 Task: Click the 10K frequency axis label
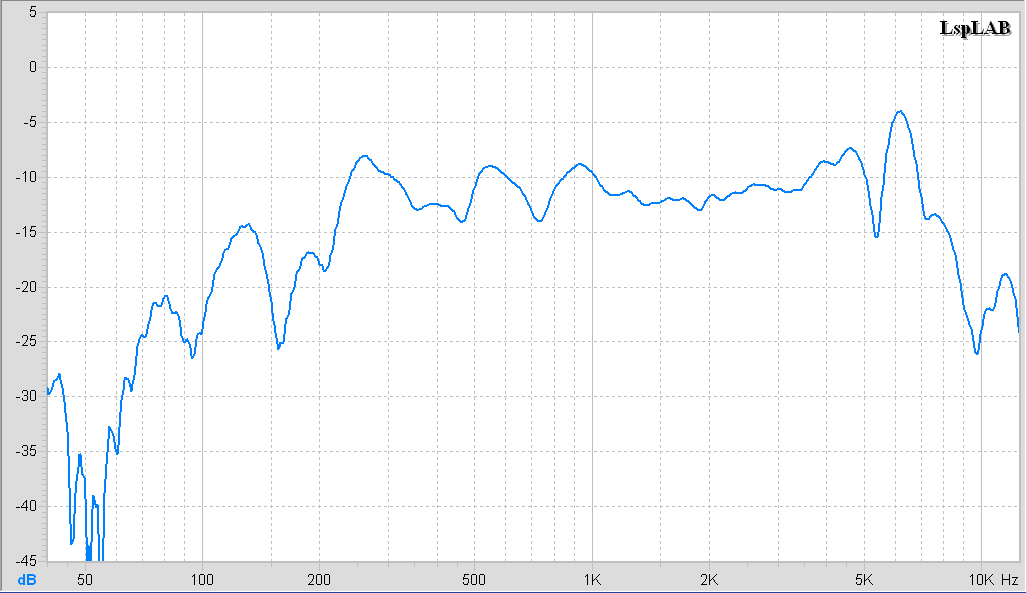coord(981,580)
